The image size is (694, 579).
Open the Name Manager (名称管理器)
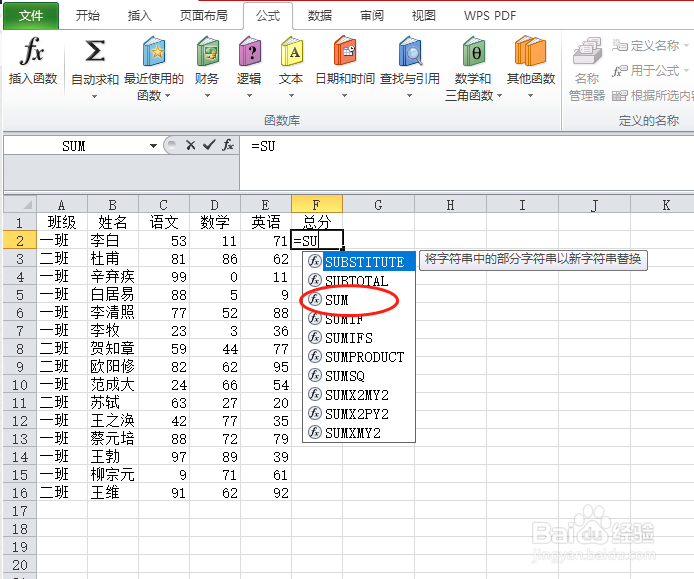pyautogui.click(x=587, y=69)
